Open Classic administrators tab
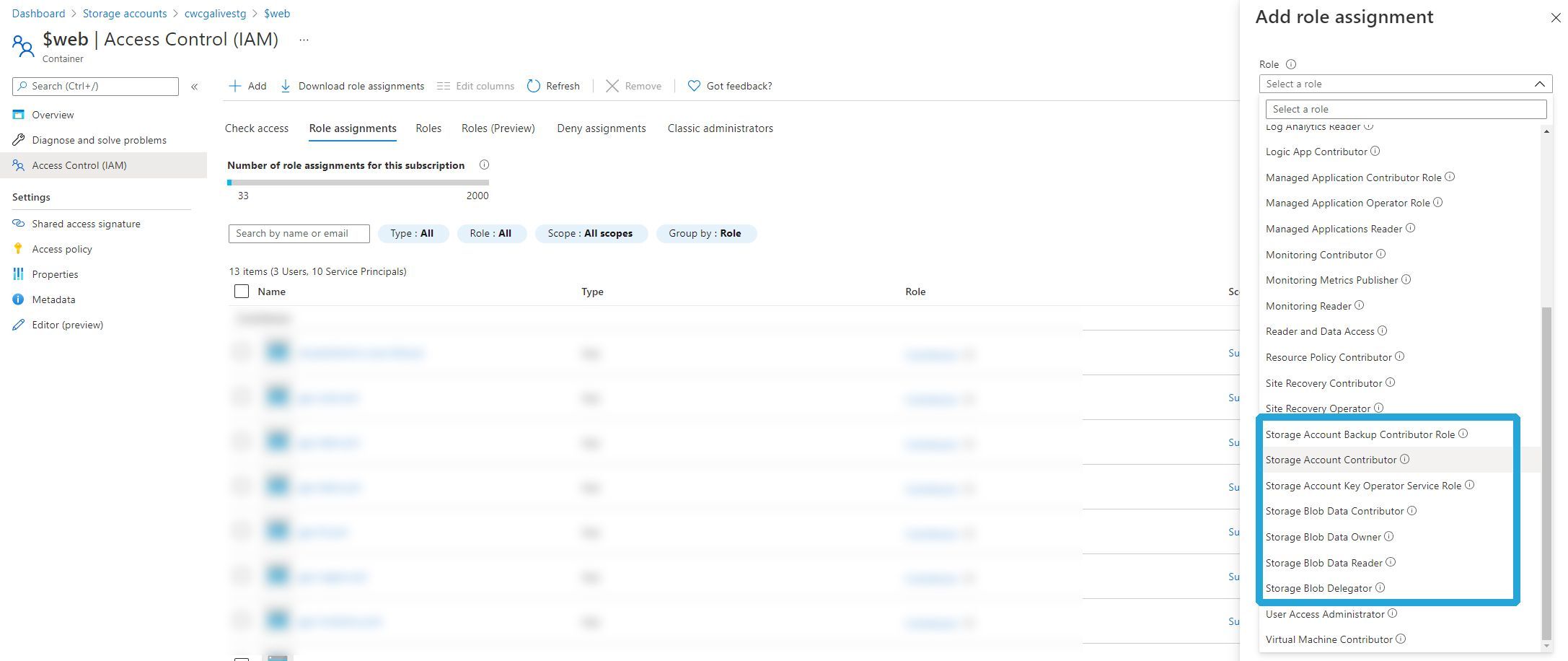1568x661 pixels. coord(721,128)
